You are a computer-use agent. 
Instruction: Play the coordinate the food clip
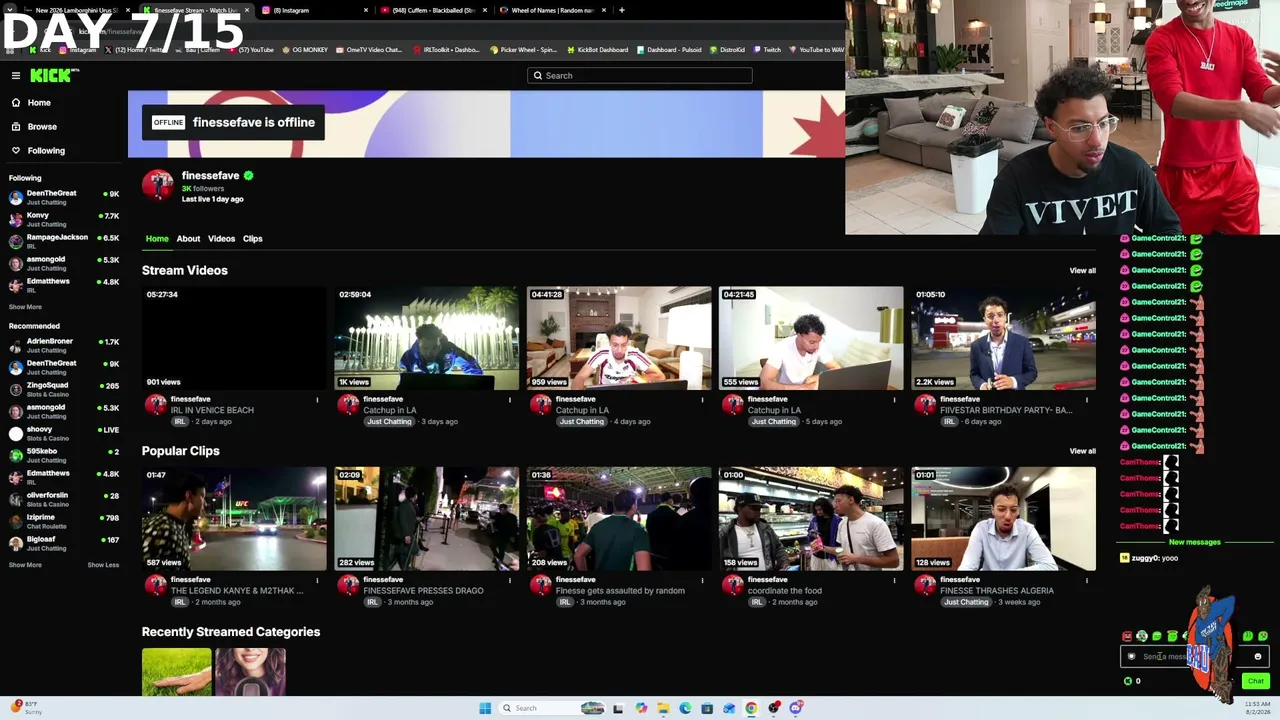(811, 518)
